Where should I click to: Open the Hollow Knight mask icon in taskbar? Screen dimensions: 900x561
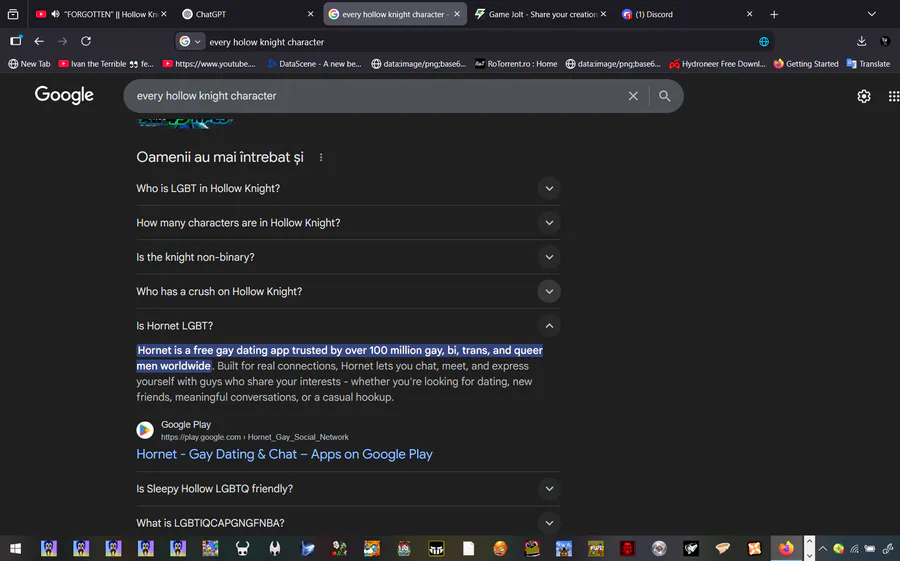pyautogui.click(x=243, y=548)
